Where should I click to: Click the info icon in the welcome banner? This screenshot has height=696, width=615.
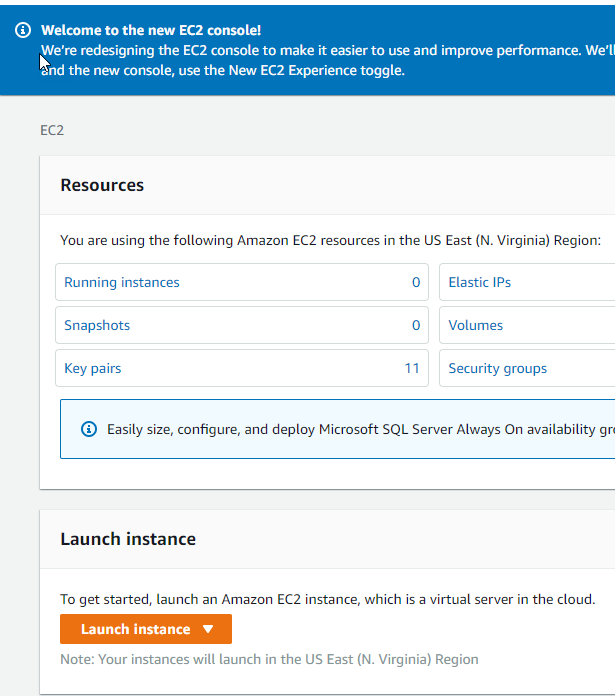click(23, 30)
